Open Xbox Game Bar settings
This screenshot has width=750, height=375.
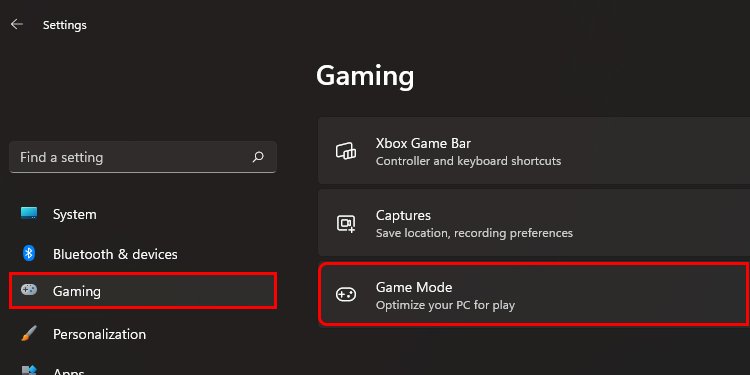[x=534, y=151]
